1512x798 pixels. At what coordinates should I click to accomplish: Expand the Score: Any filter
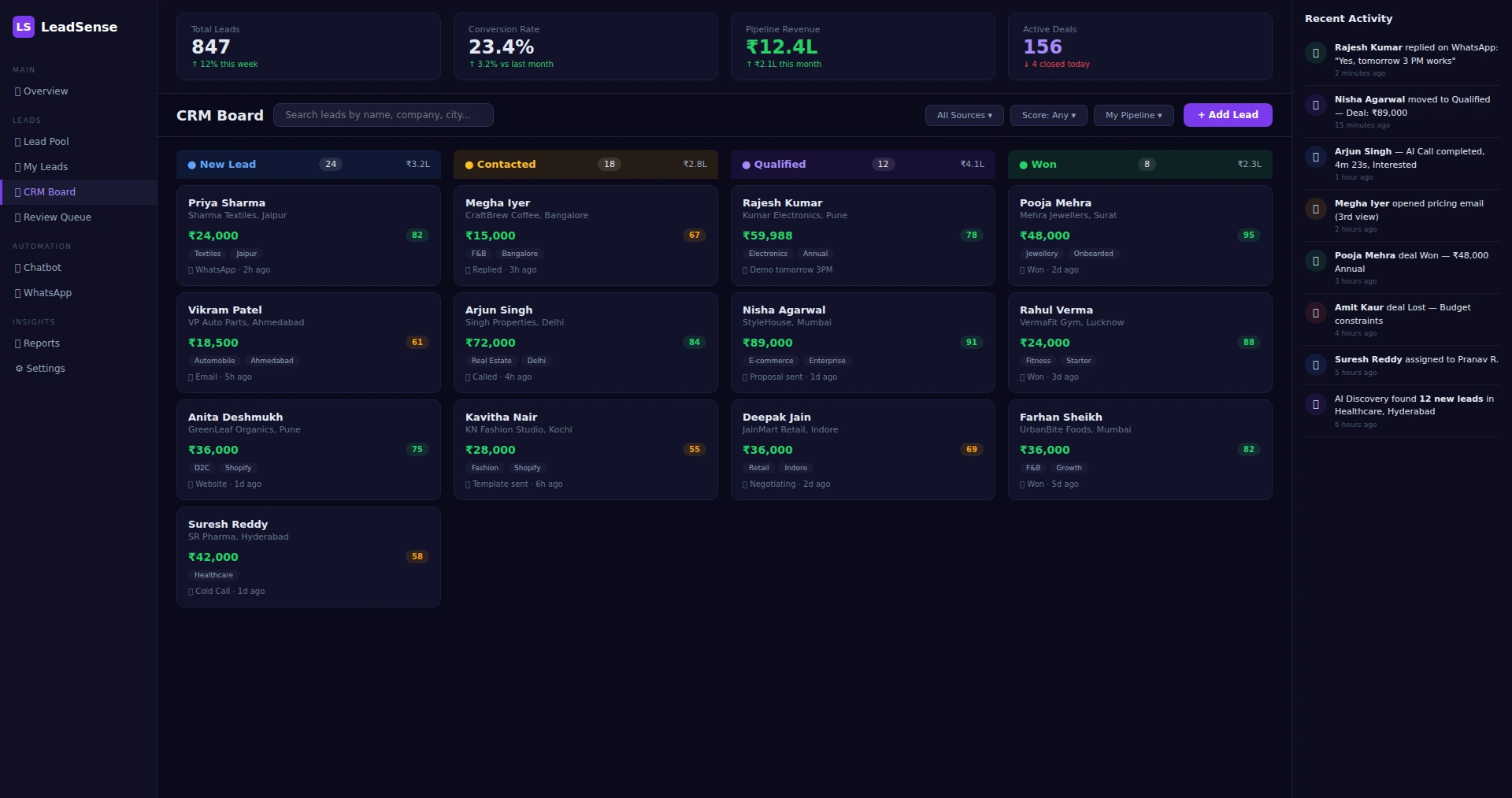point(1048,115)
